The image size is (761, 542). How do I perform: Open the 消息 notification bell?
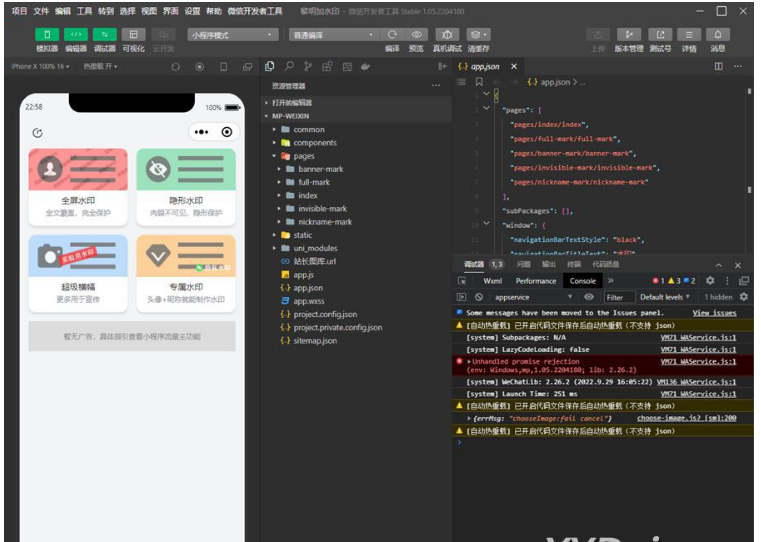click(x=717, y=34)
